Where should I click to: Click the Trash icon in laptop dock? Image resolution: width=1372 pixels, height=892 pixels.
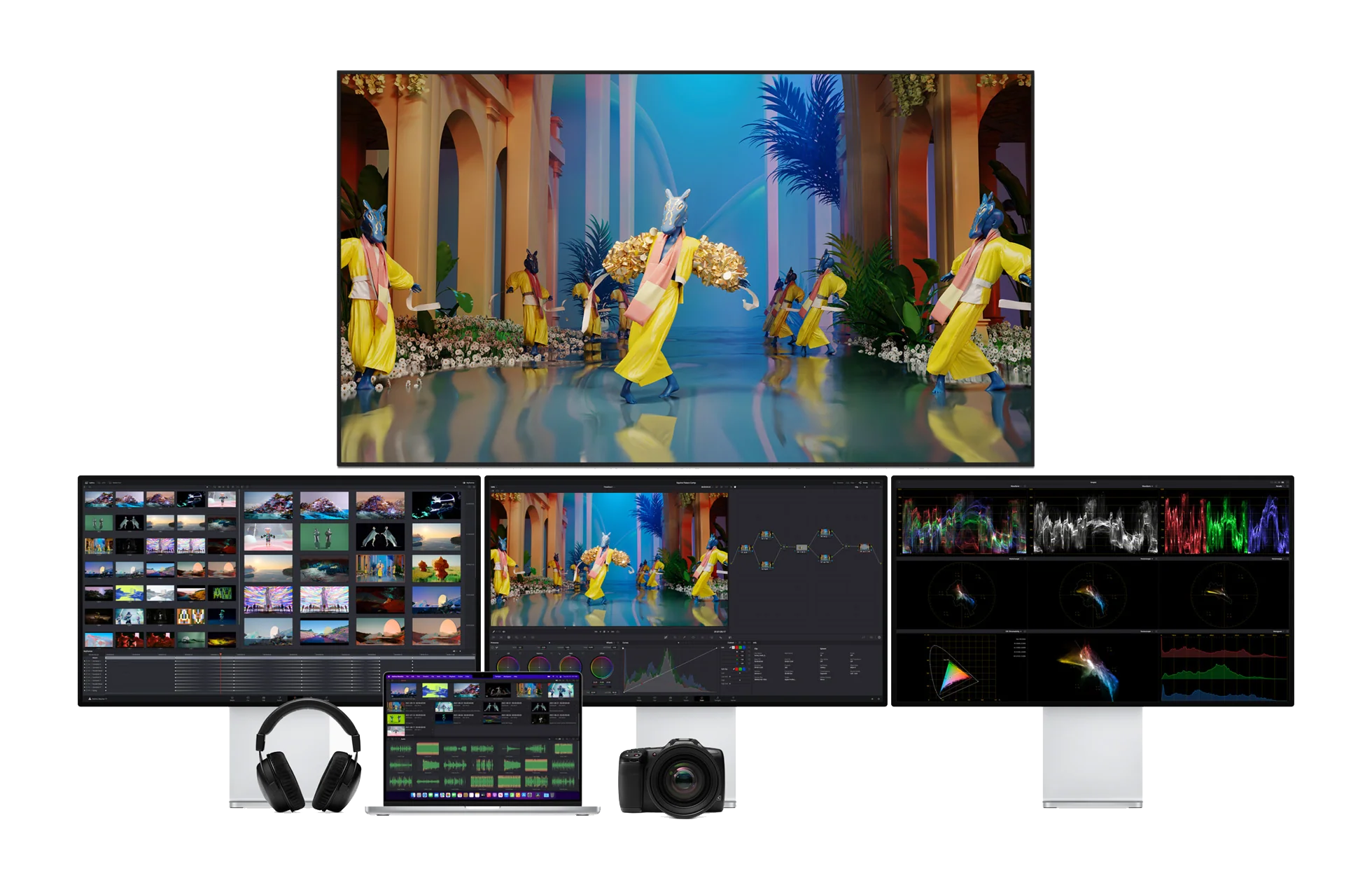click(552, 795)
